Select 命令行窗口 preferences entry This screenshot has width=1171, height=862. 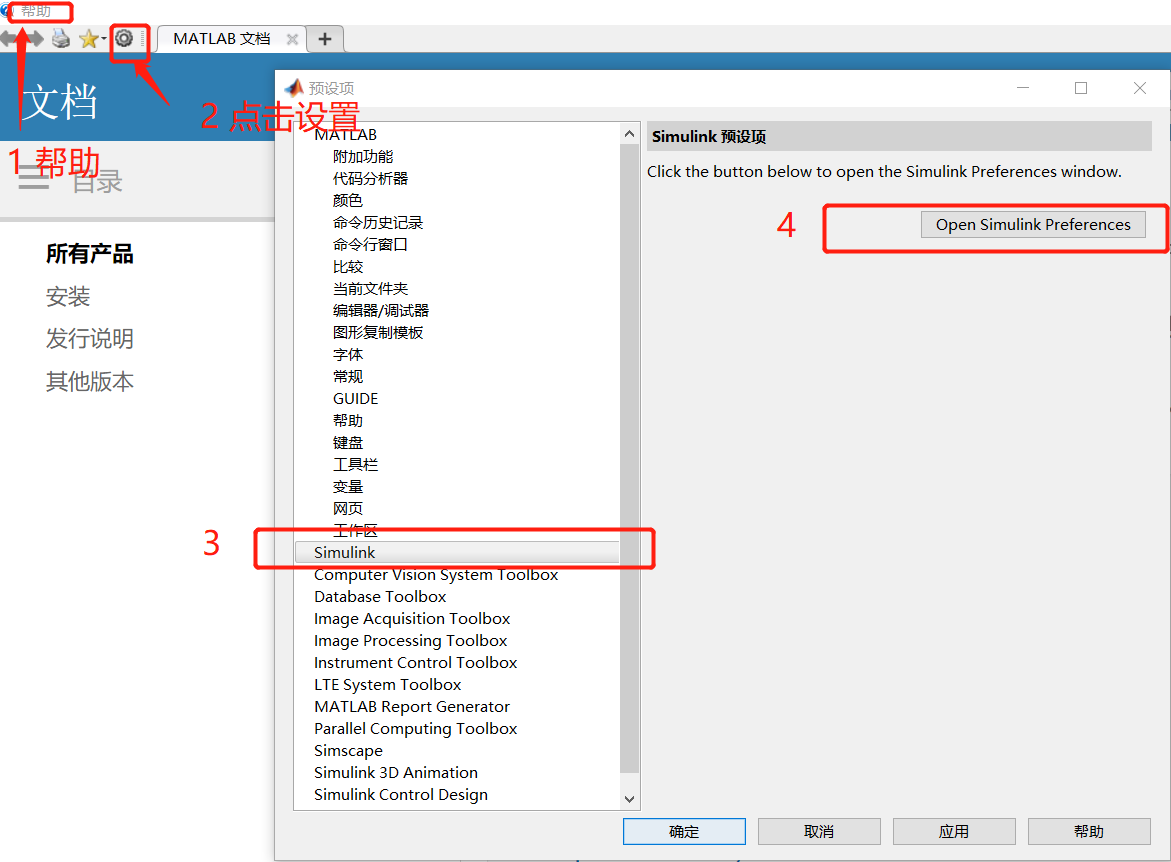(370, 244)
